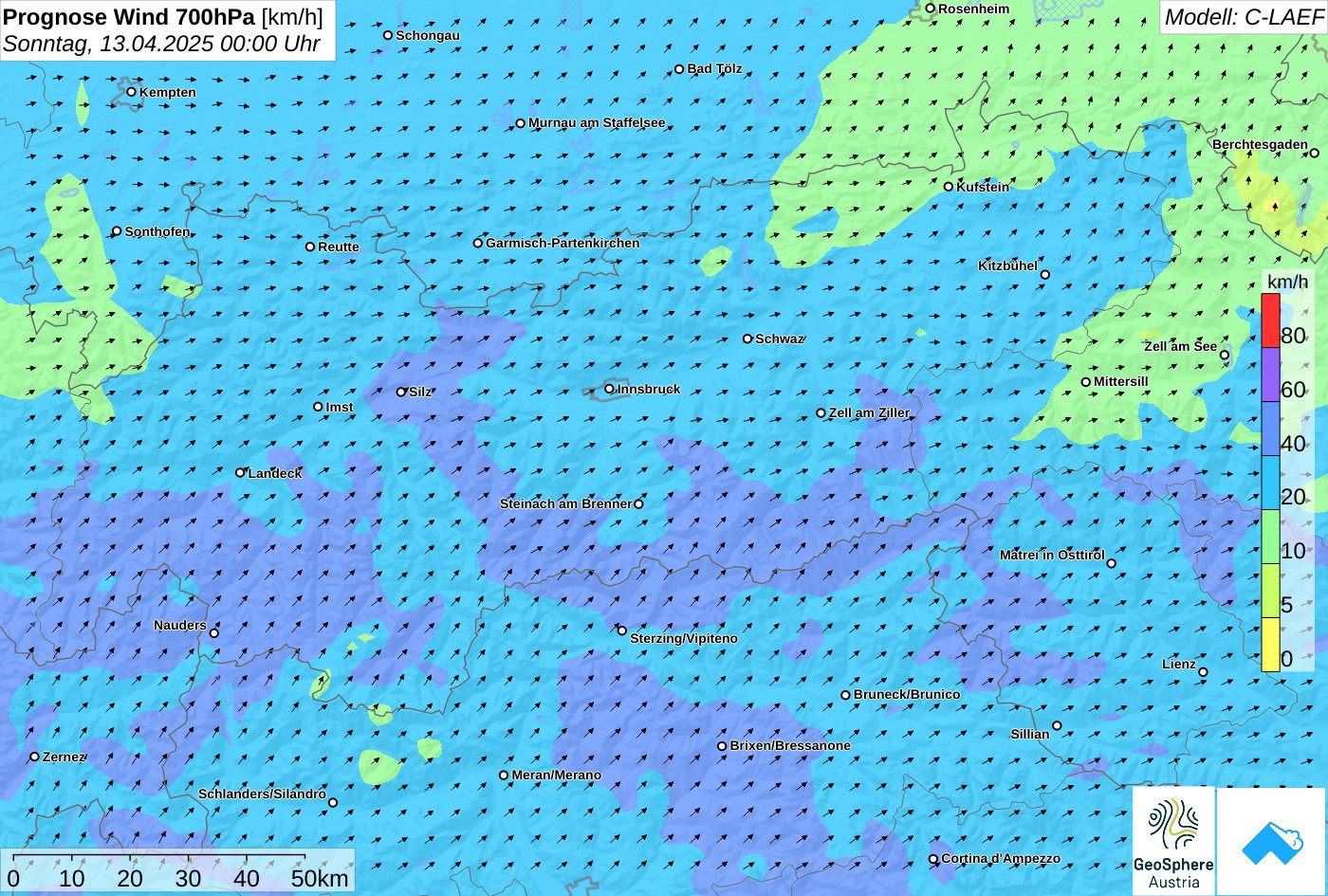Viewport: 1328px width, 896px height.
Task: Select the Brixen/Bressanone marker
Action: (722, 746)
